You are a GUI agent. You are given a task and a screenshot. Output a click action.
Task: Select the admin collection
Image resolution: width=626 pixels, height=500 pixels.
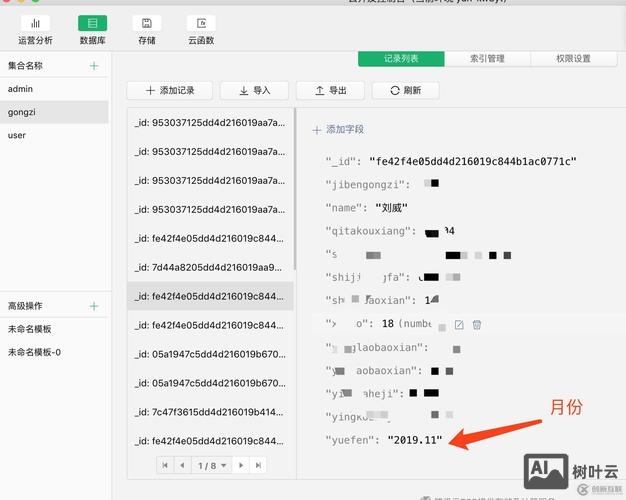pos(54,89)
